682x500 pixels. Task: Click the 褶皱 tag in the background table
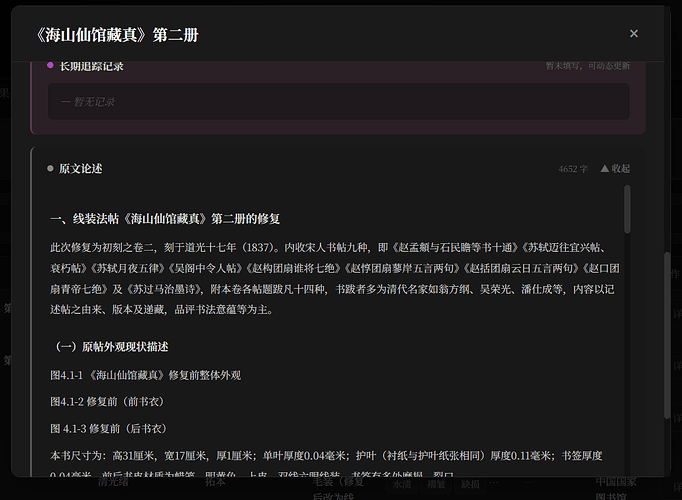pyautogui.click(x=435, y=484)
